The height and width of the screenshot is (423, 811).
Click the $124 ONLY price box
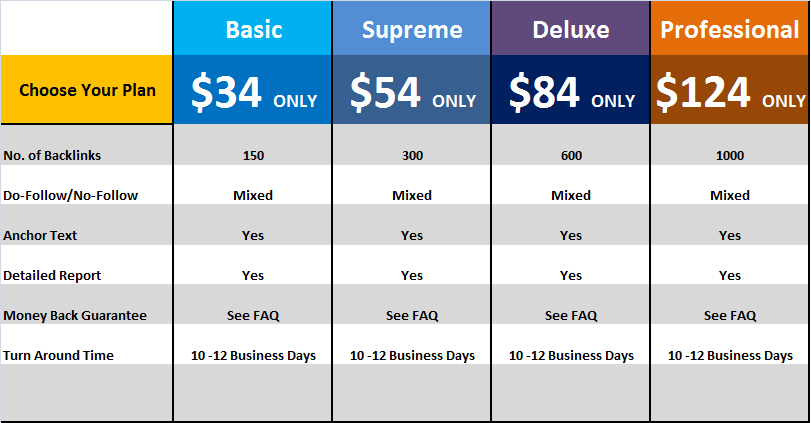(730, 89)
